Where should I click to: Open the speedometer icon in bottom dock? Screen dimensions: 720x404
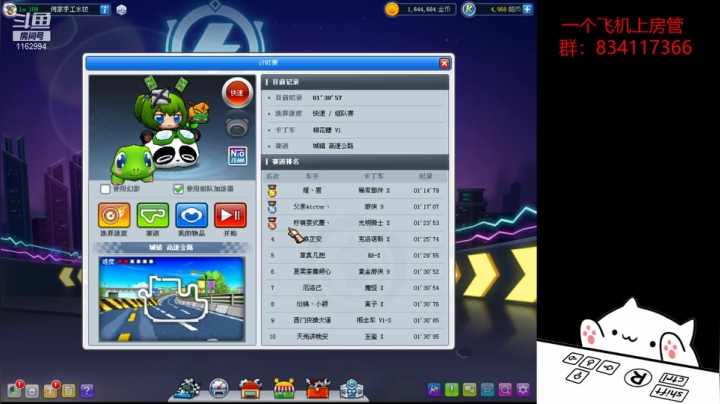coord(219,388)
